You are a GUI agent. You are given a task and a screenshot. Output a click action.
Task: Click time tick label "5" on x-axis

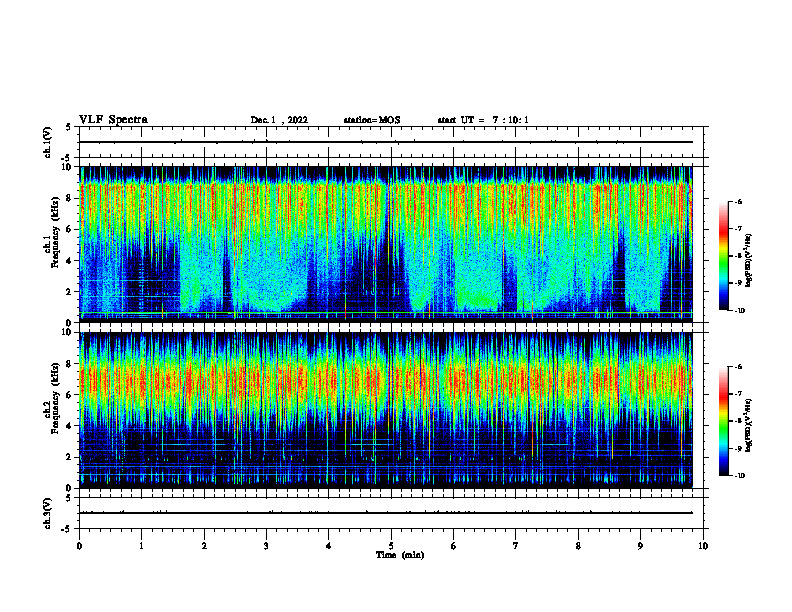click(x=391, y=546)
